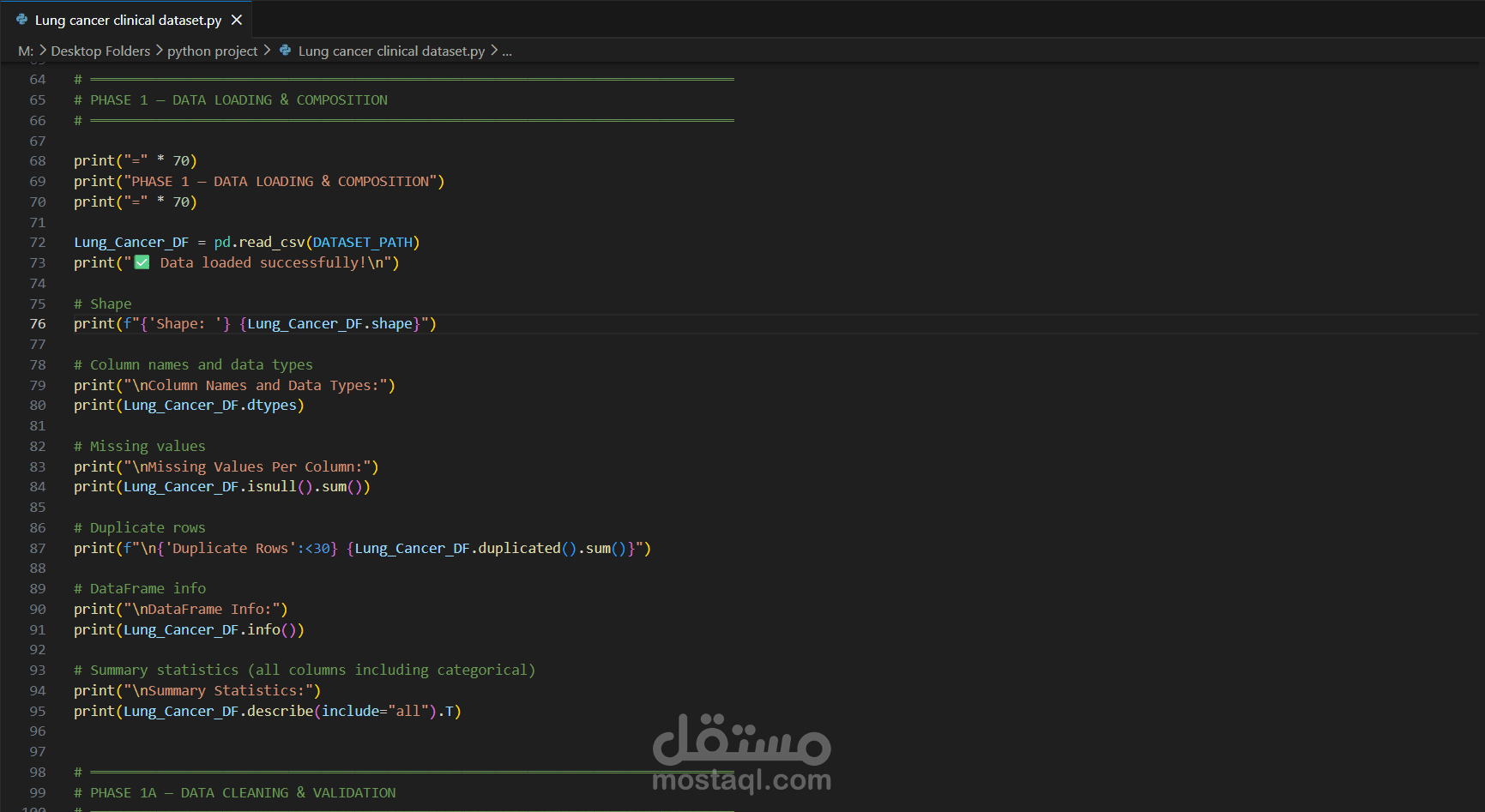
Task: Close the Lung cancer clinical dataset.py tab
Action: [237, 20]
